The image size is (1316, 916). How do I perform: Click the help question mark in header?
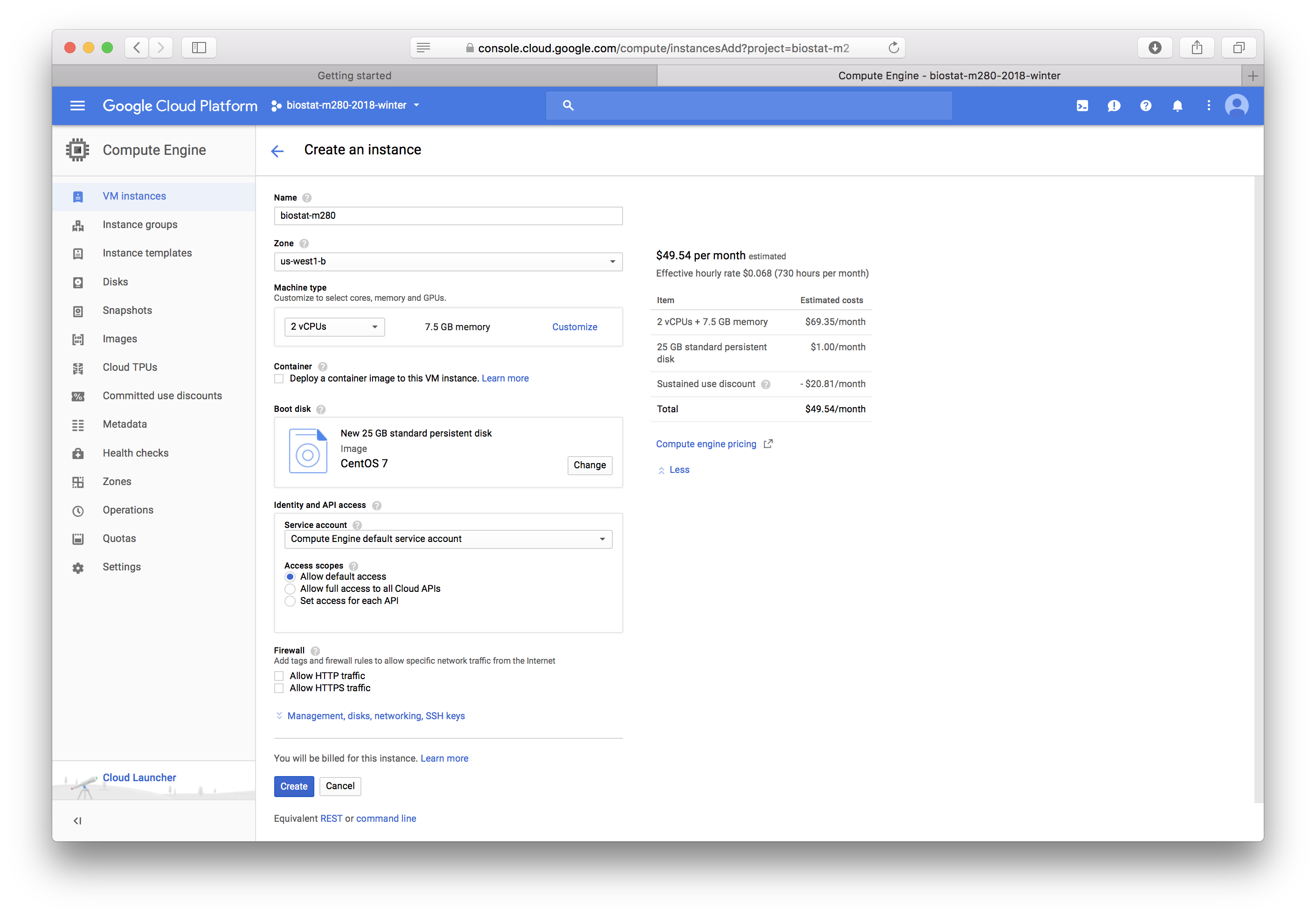point(1145,105)
